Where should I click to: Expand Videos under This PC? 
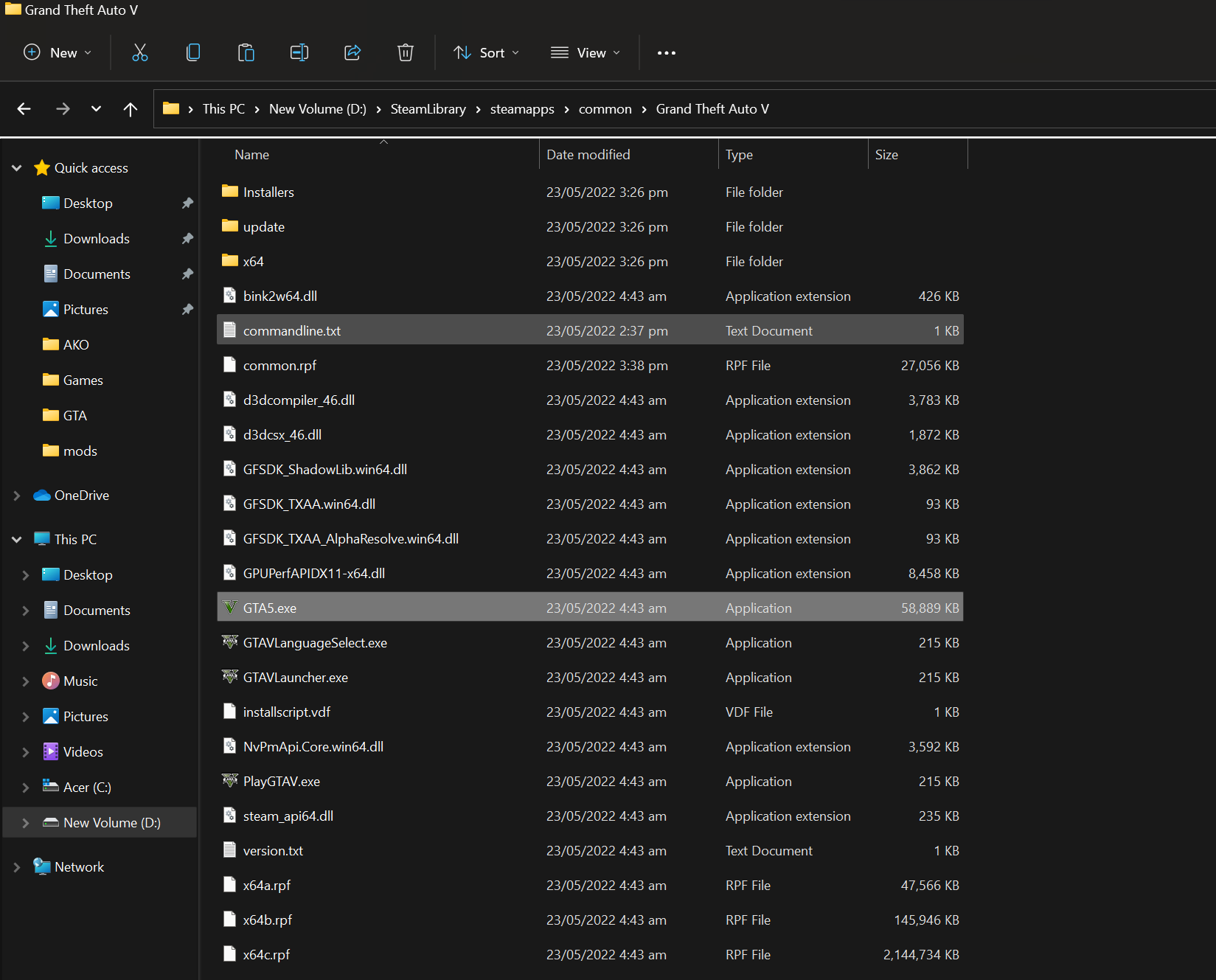pos(26,752)
